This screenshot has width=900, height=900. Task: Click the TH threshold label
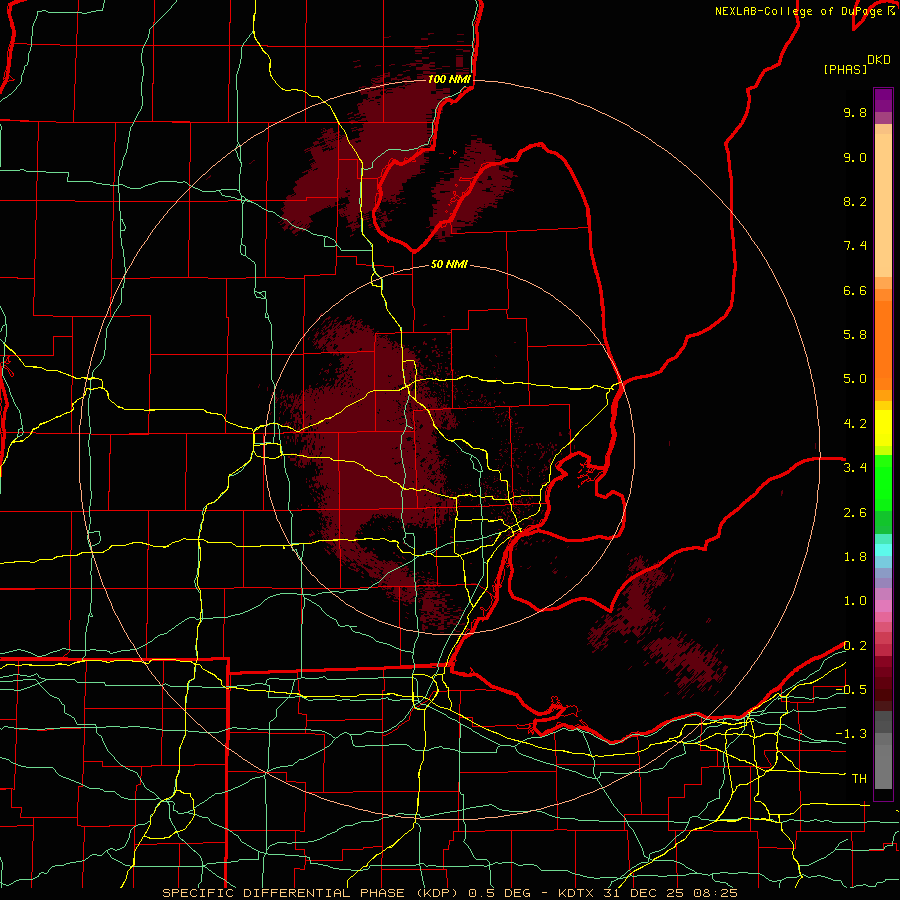point(859,779)
